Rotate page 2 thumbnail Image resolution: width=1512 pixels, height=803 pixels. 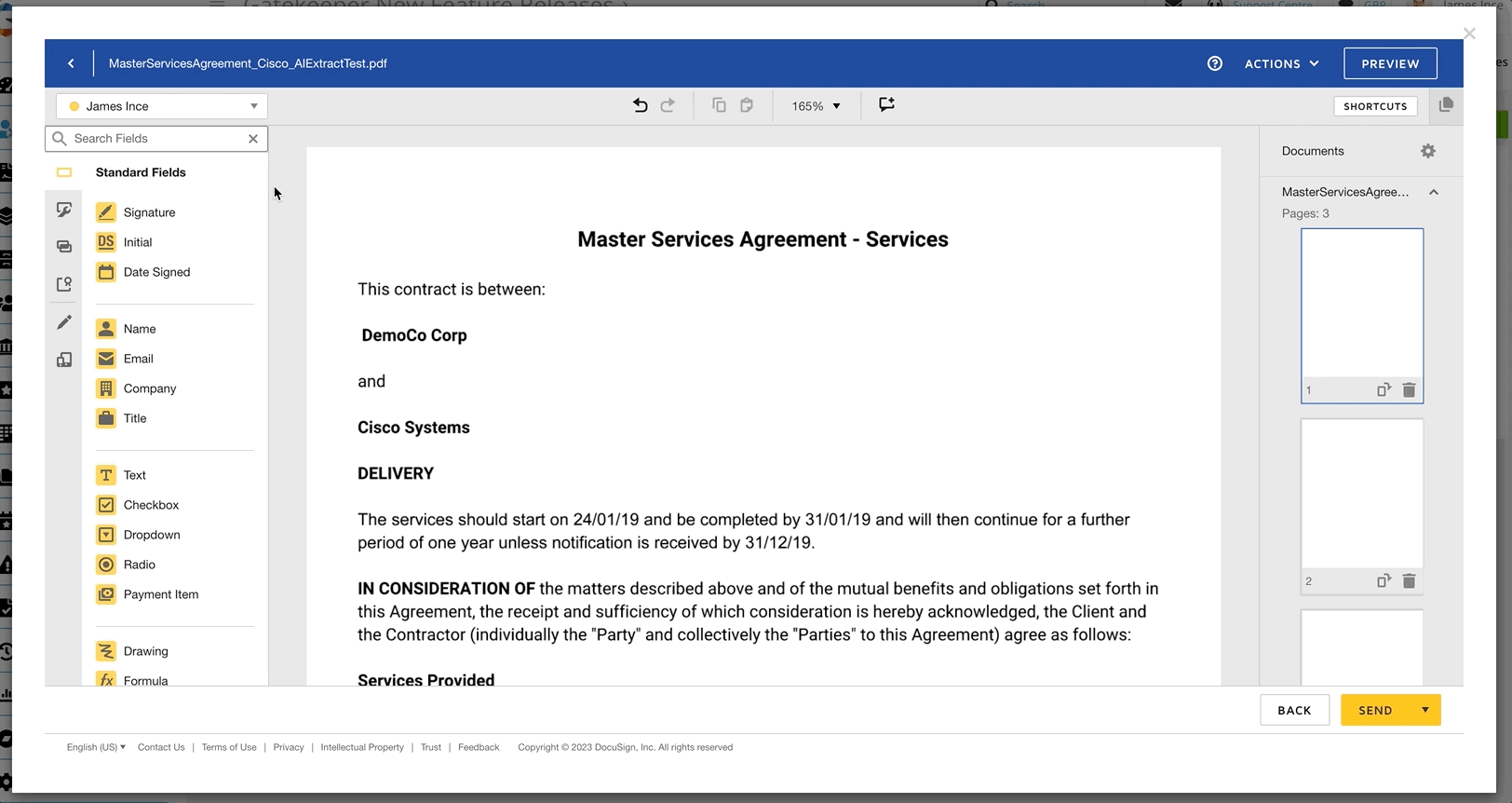point(1384,581)
